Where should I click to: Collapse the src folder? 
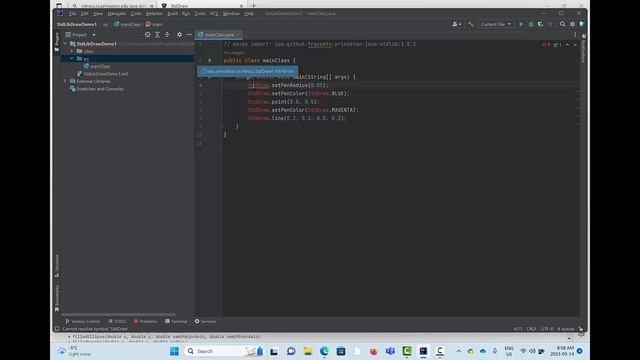(x=72, y=59)
